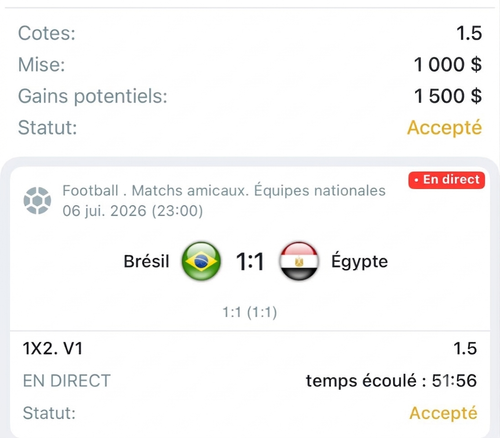
Task: Open Football Matchs amicaux league title
Action: coord(224,191)
